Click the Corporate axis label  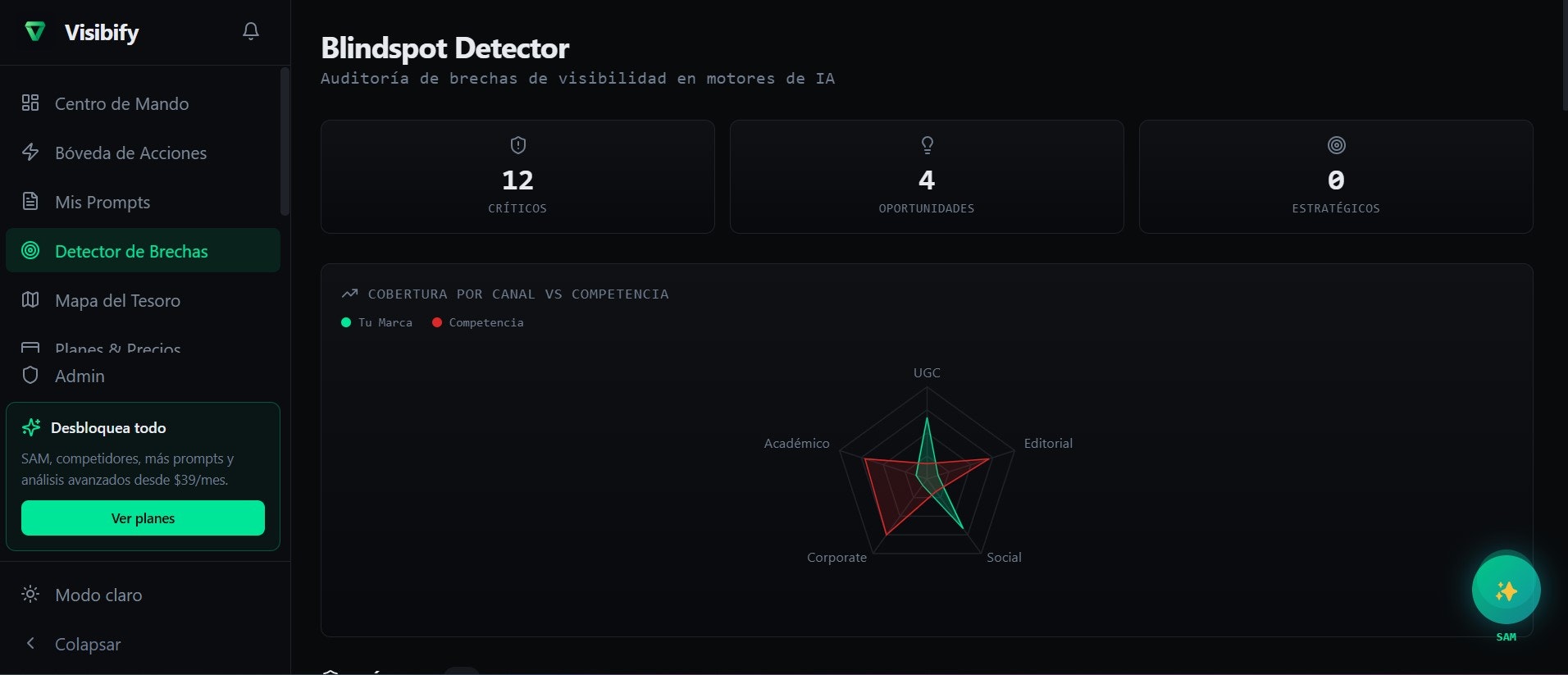836,557
